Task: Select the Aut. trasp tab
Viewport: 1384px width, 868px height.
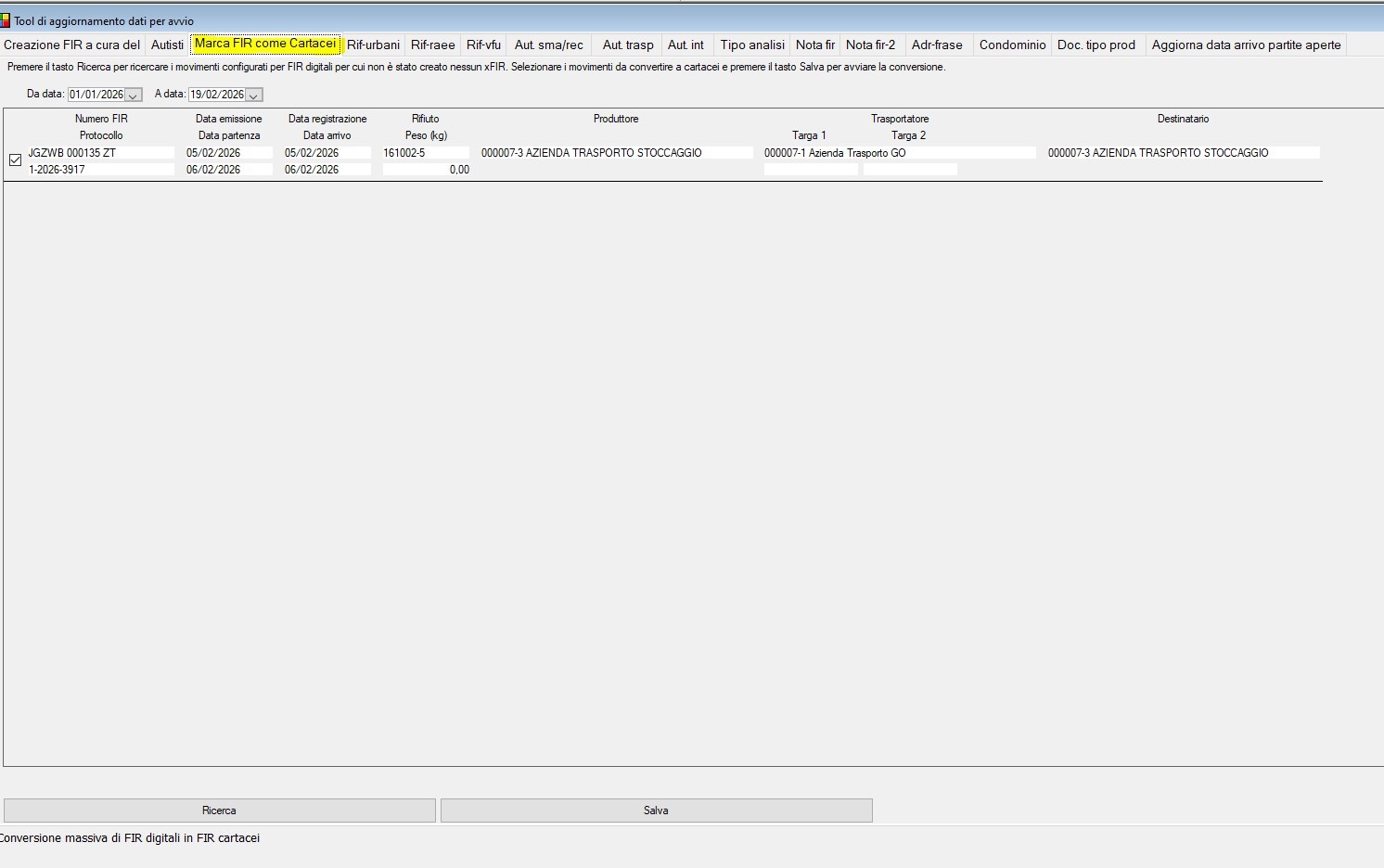Action: click(x=628, y=45)
